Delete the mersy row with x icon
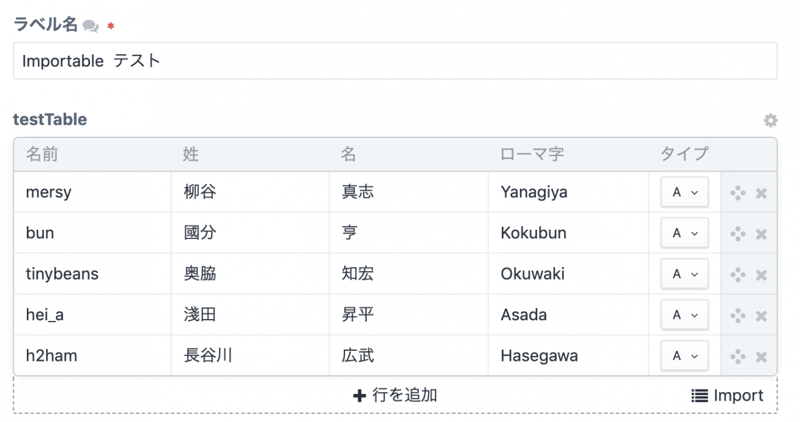 (x=761, y=193)
